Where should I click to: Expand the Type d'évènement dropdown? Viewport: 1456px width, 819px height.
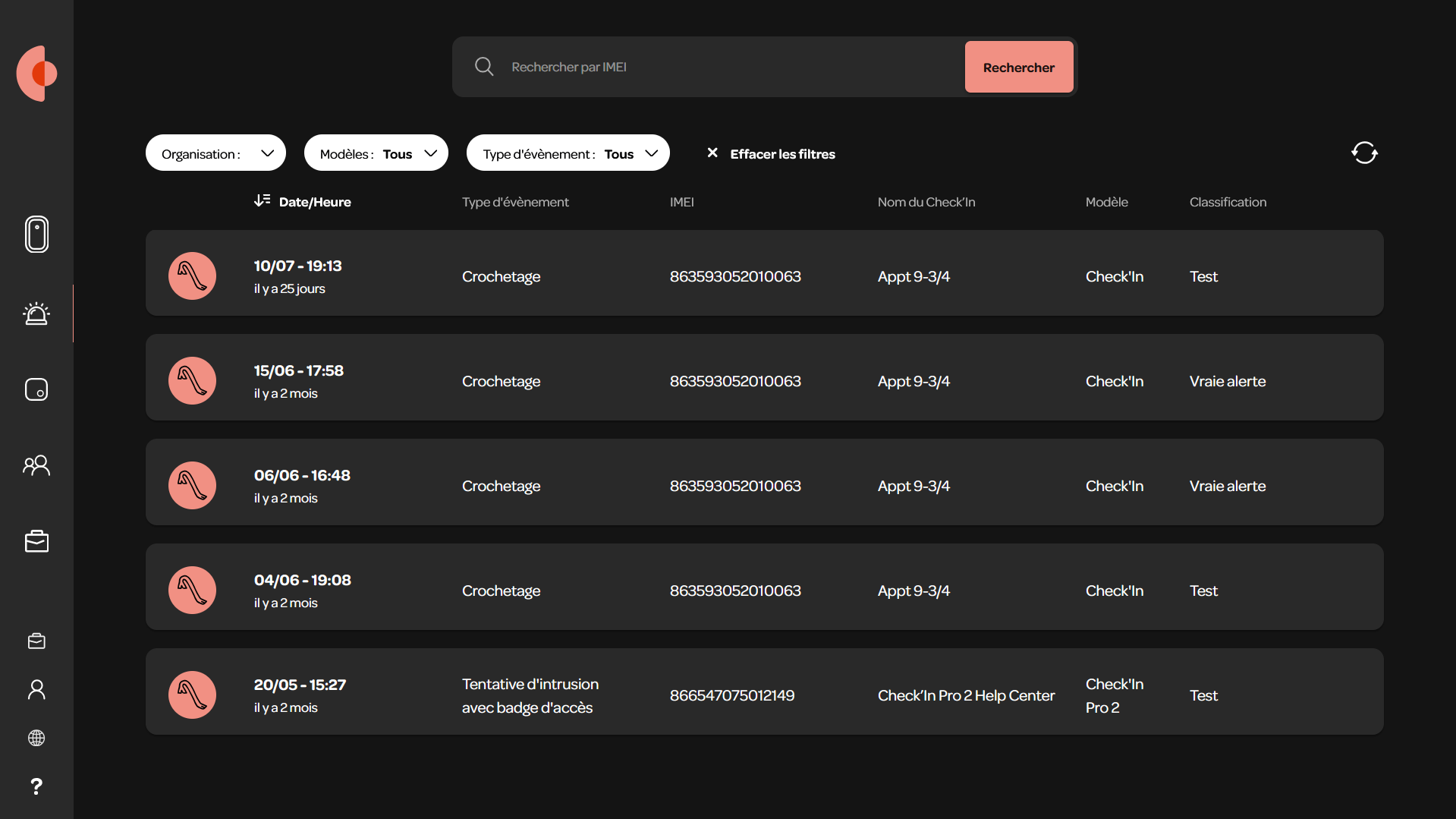(x=568, y=153)
